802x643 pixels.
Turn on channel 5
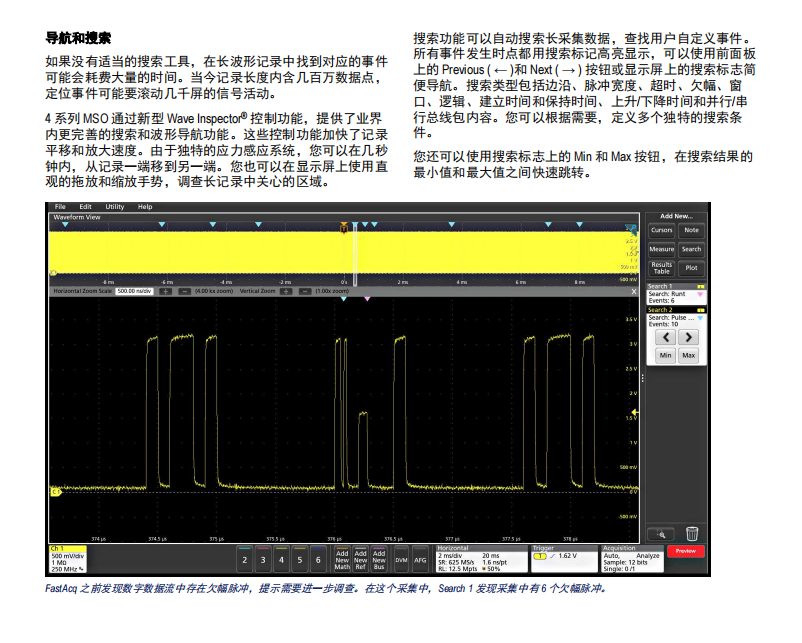pos(300,559)
